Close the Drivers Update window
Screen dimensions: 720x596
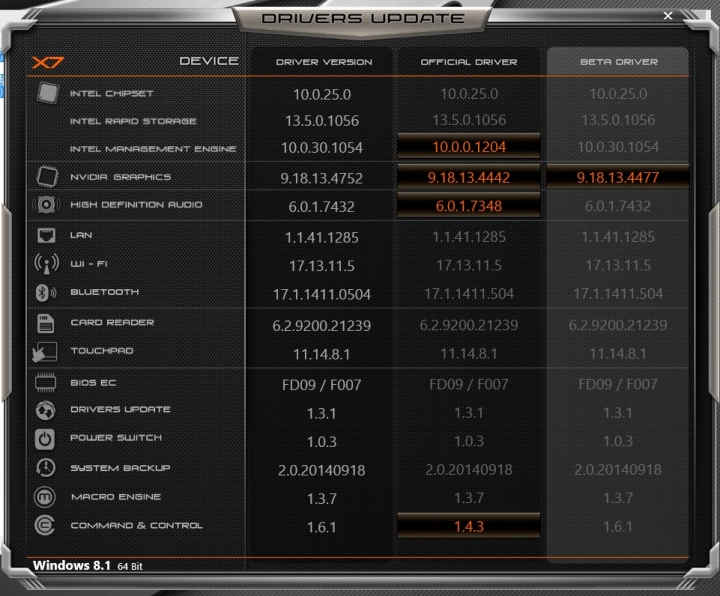pos(668,16)
